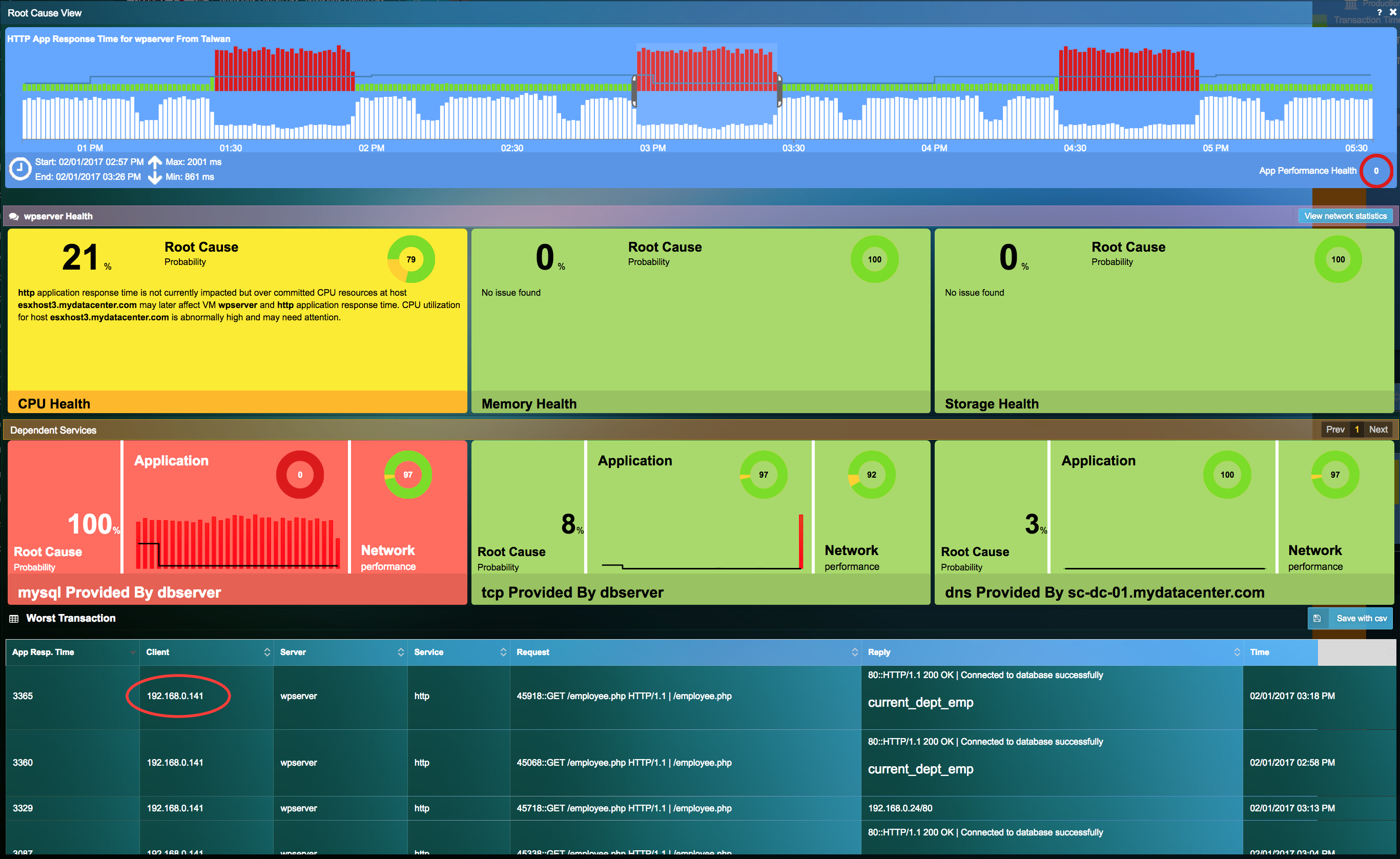Go to Next page of Dependent Services
The width and height of the screenshot is (1400, 859).
[1378, 429]
